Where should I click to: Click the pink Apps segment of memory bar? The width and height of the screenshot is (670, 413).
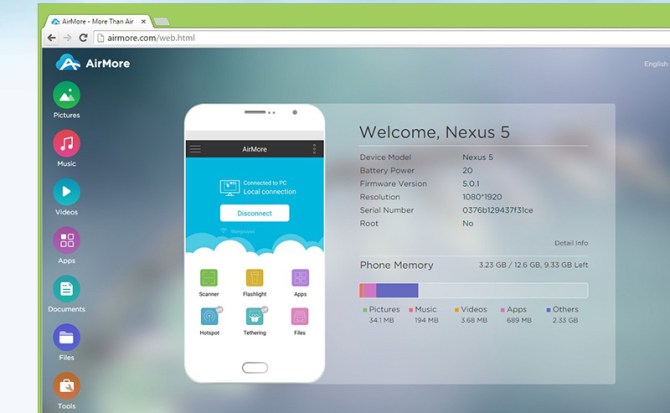click(370, 290)
